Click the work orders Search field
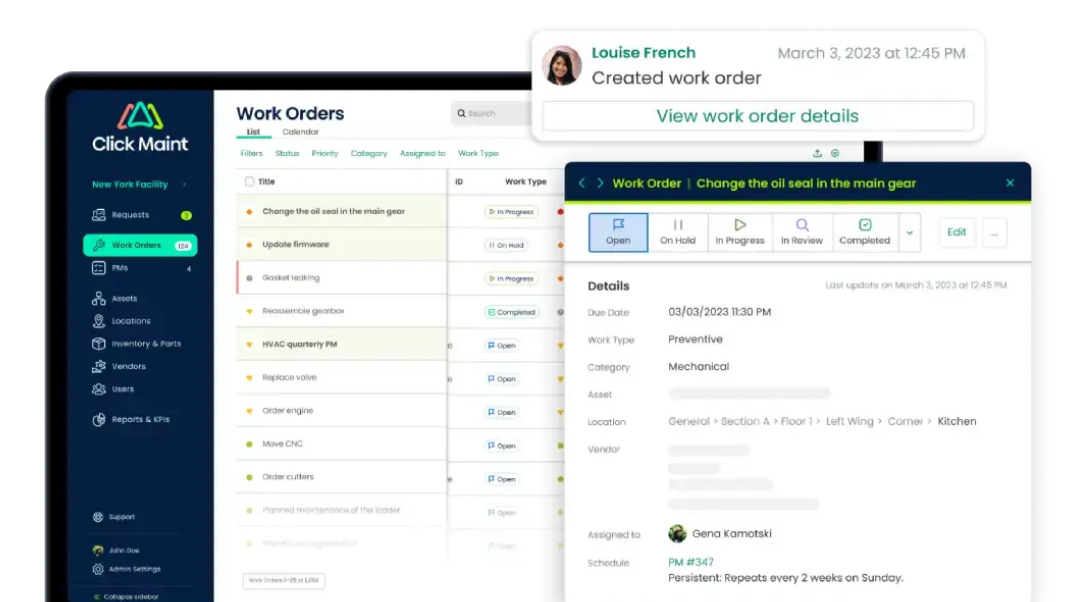Screen dimensions: 1078x602 tap(490, 114)
